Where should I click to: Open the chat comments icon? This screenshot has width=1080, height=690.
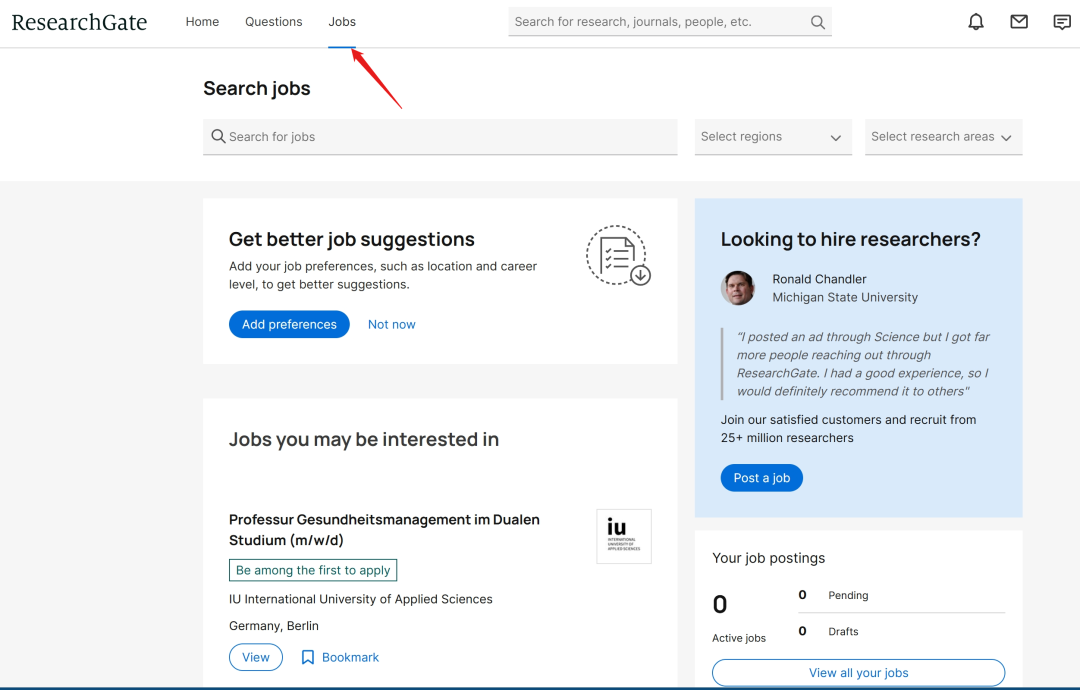(1062, 22)
